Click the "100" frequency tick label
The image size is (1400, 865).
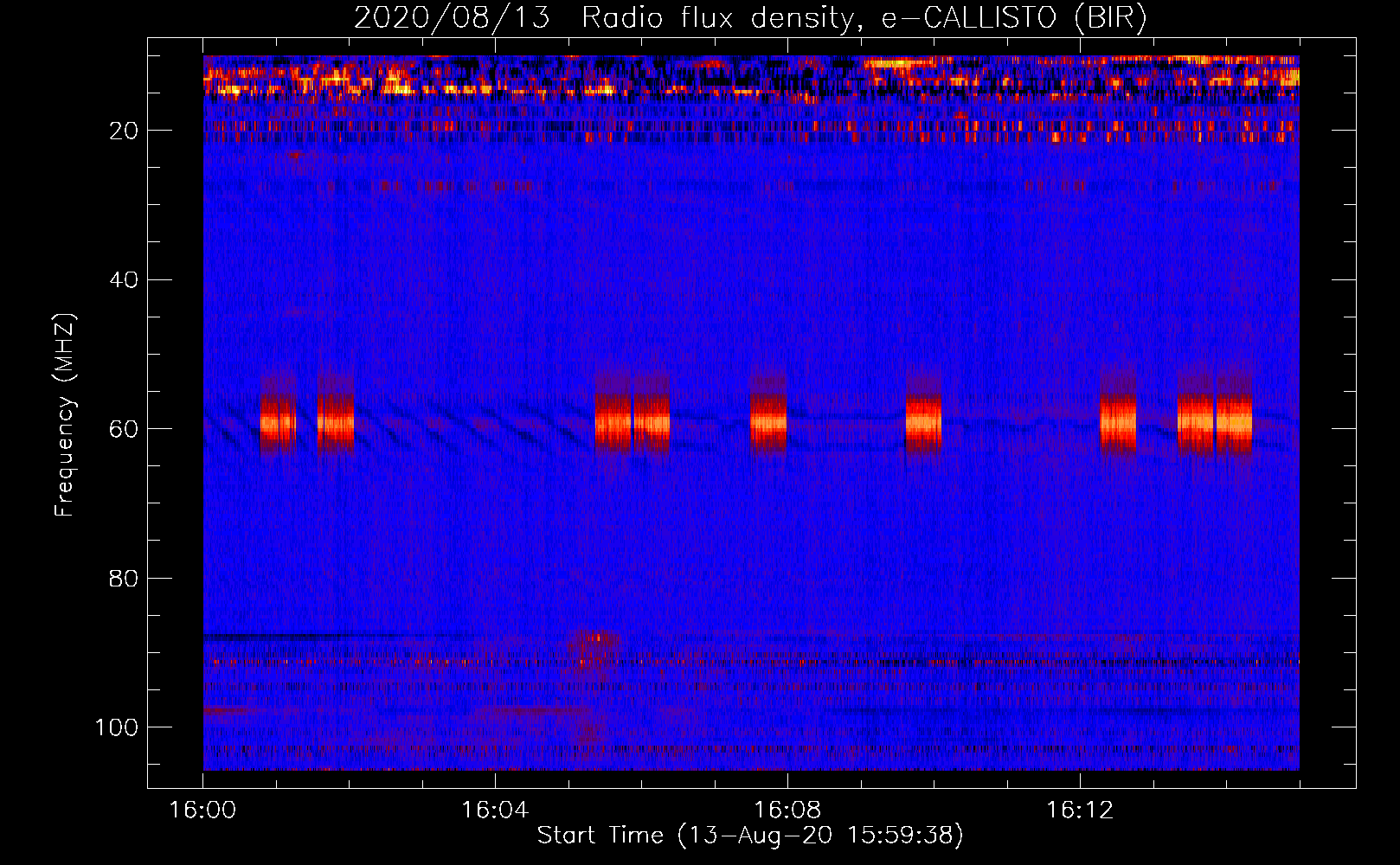pyautogui.click(x=117, y=727)
